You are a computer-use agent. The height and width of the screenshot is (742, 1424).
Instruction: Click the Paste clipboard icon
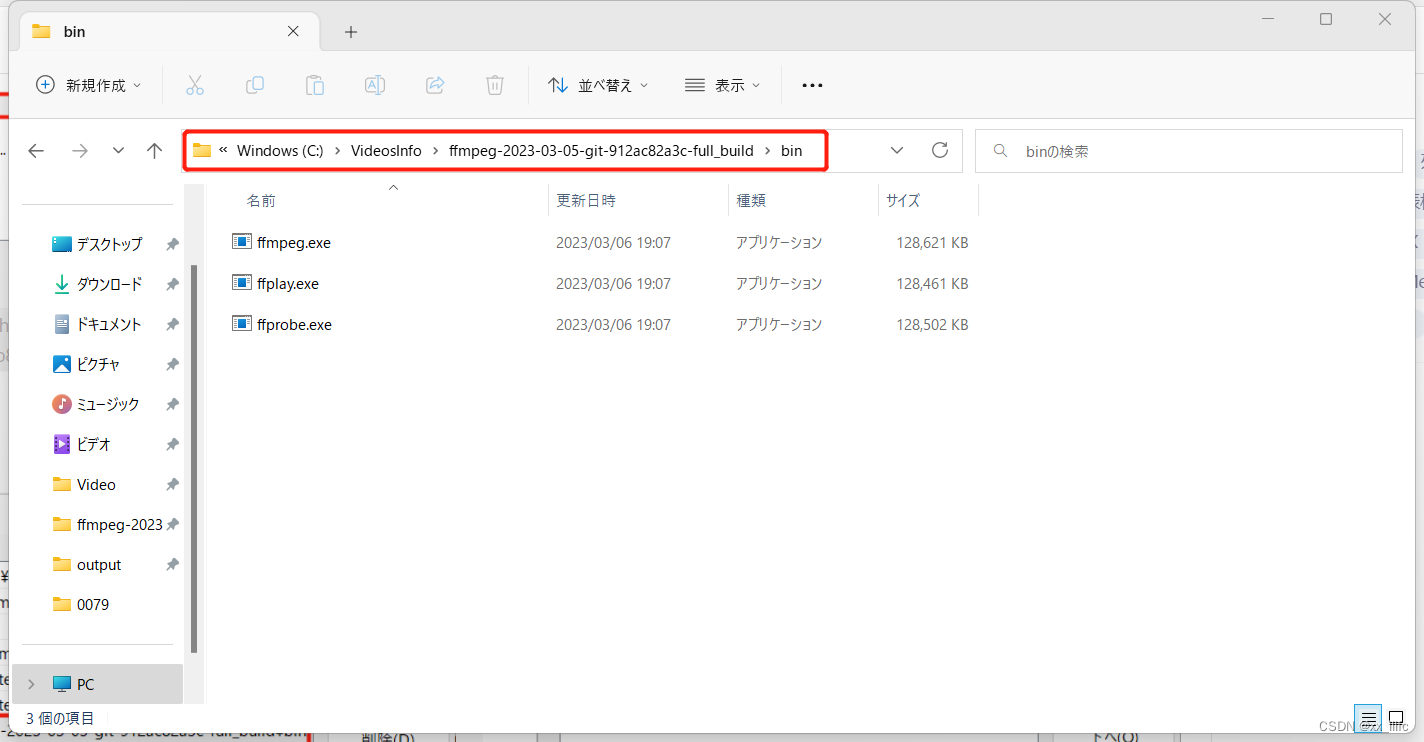(x=315, y=85)
